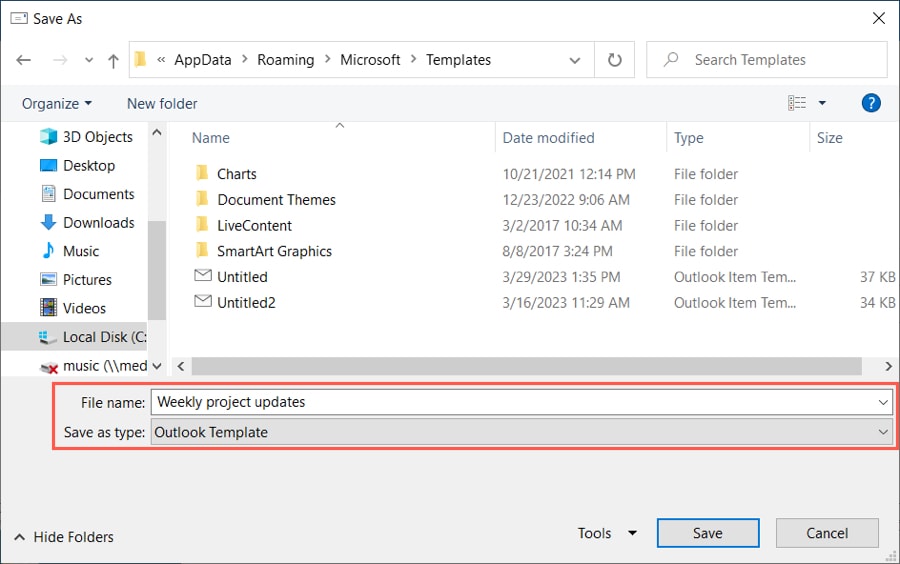Collapse the pane with Hide Folders

64,537
